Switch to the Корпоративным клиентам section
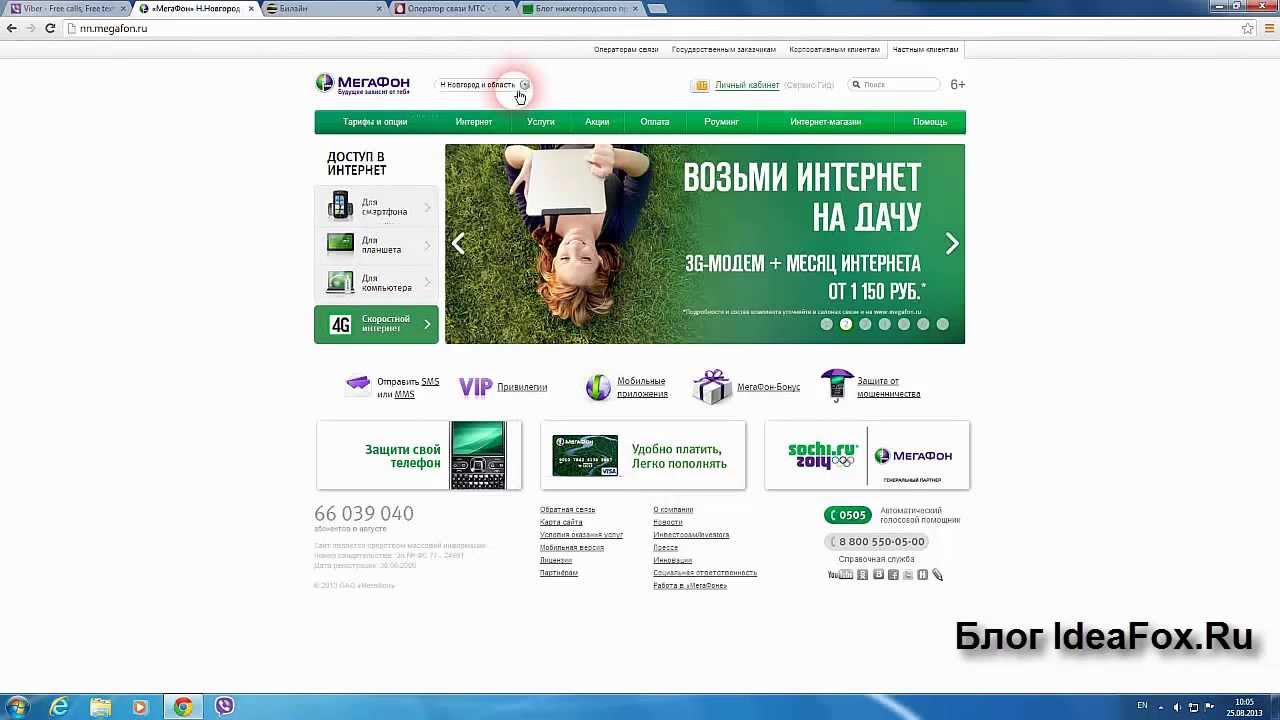Screen dimensions: 1280x720 [834, 49]
